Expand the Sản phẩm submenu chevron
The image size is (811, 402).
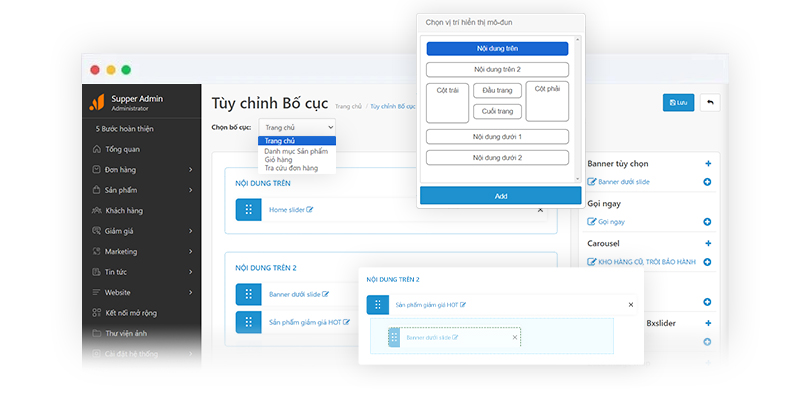190,190
